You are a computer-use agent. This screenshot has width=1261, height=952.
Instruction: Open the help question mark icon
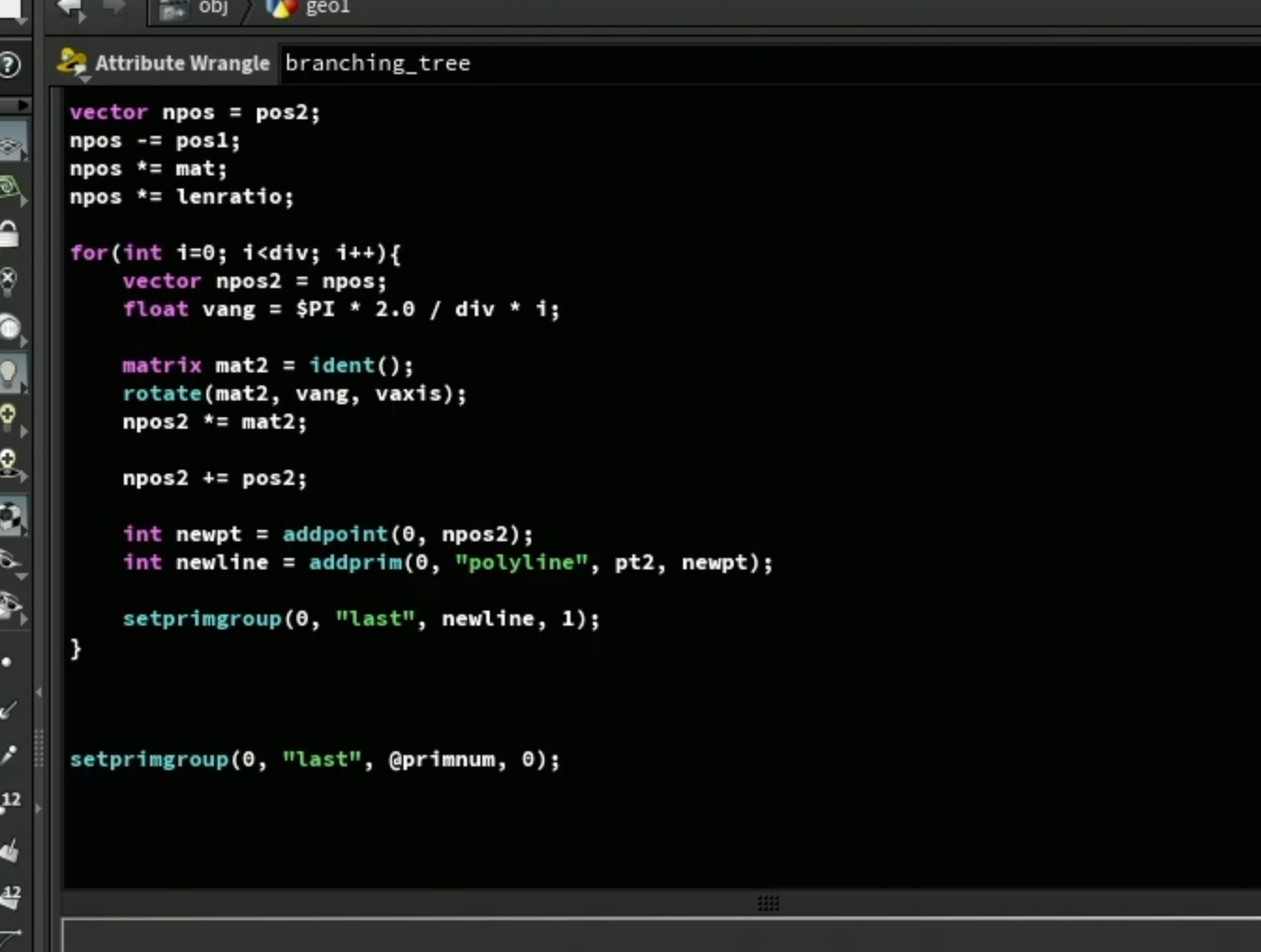pyautogui.click(x=8, y=65)
